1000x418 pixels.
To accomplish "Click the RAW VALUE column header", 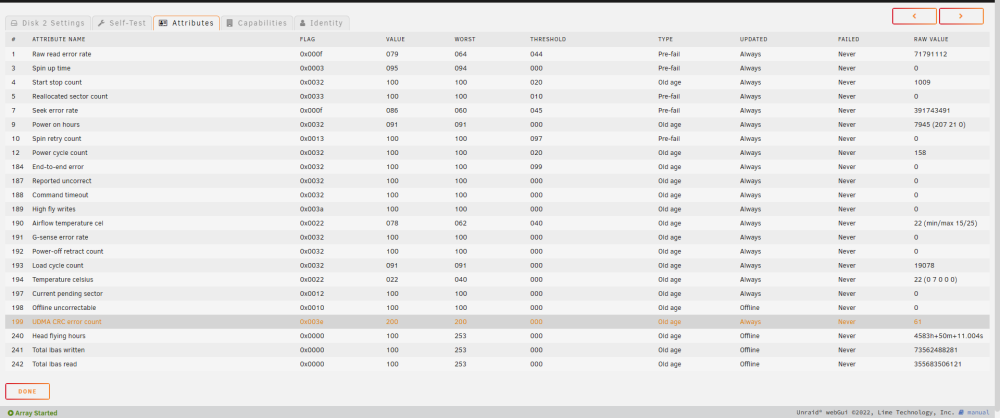I will (x=930, y=40).
